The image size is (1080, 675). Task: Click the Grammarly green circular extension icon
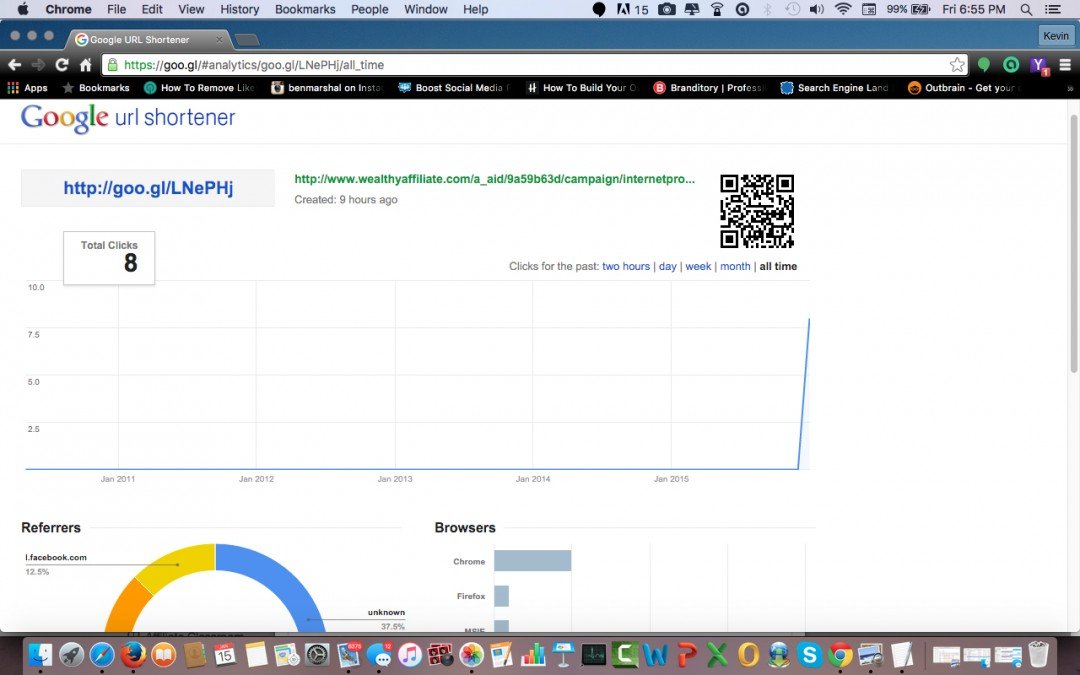(x=1010, y=65)
